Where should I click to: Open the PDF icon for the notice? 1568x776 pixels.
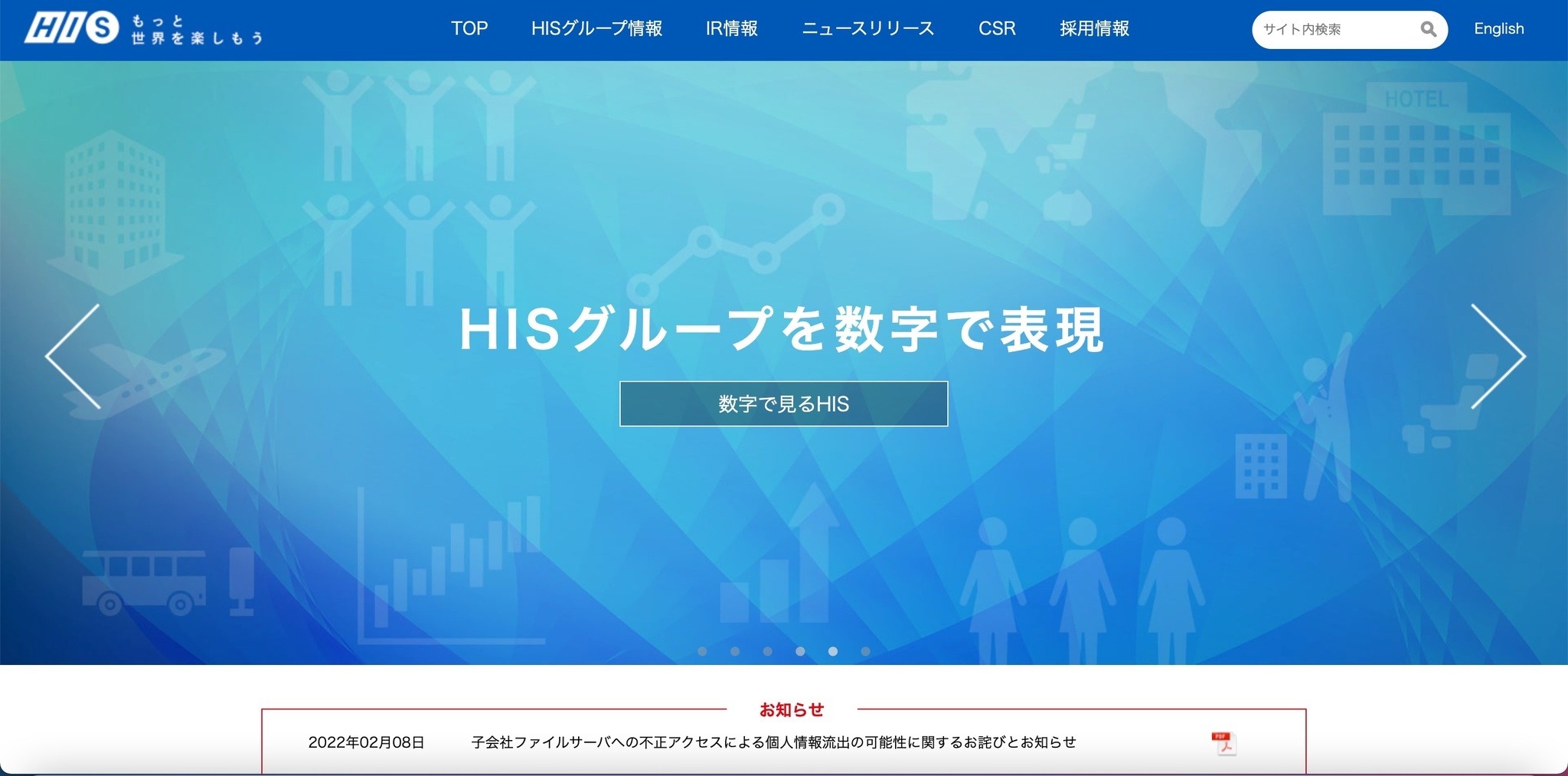1223,743
